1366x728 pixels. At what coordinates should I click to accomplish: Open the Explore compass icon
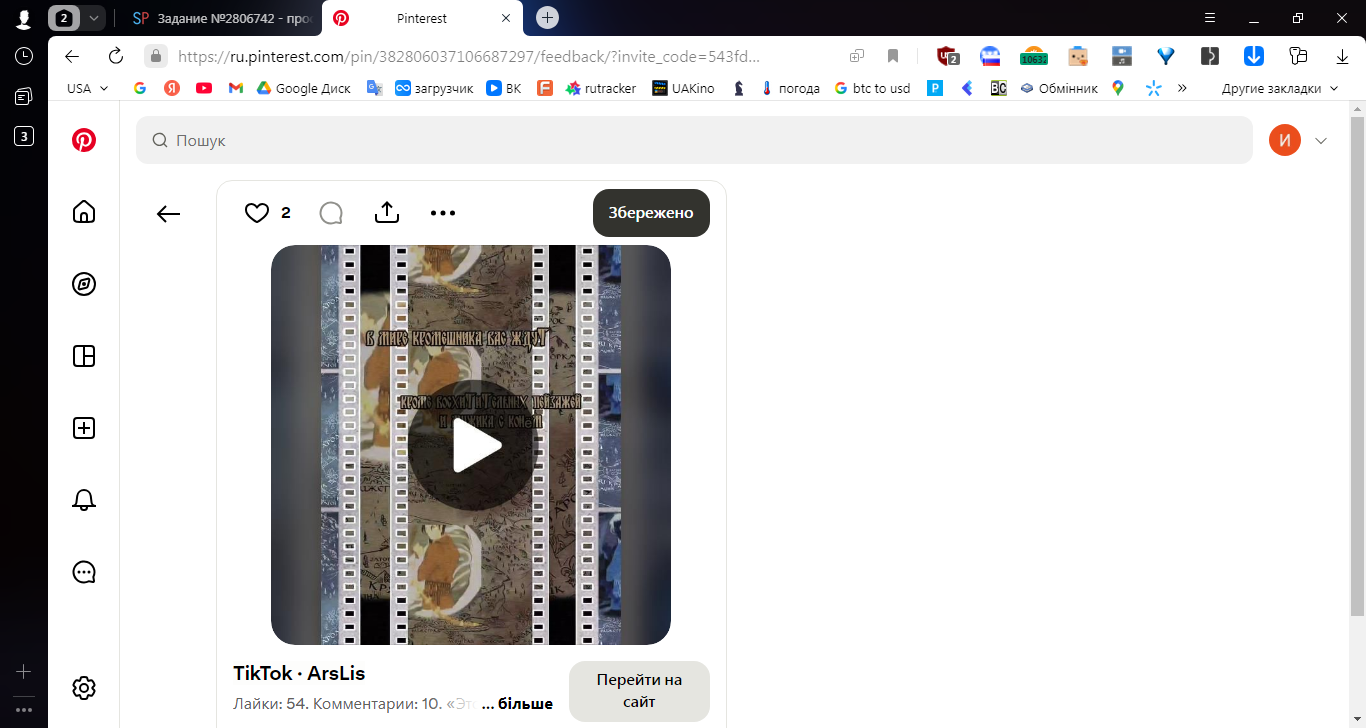[x=84, y=284]
